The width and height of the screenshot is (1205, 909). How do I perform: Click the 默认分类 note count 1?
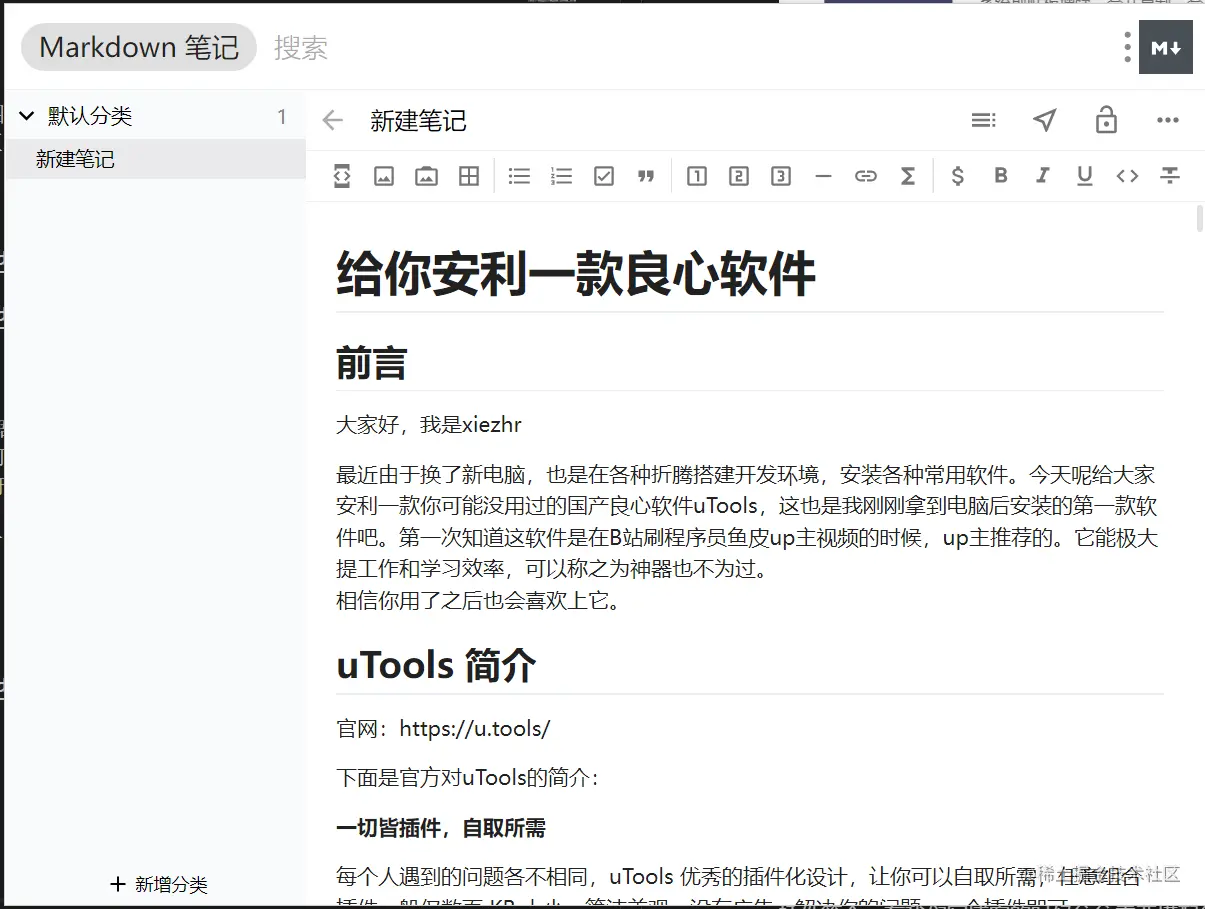pyautogui.click(x=282, y=117)
